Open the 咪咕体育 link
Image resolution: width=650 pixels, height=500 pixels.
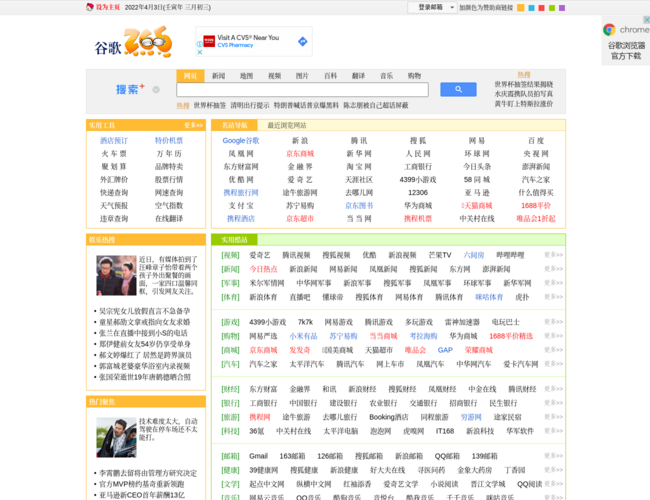coord(489,297)
